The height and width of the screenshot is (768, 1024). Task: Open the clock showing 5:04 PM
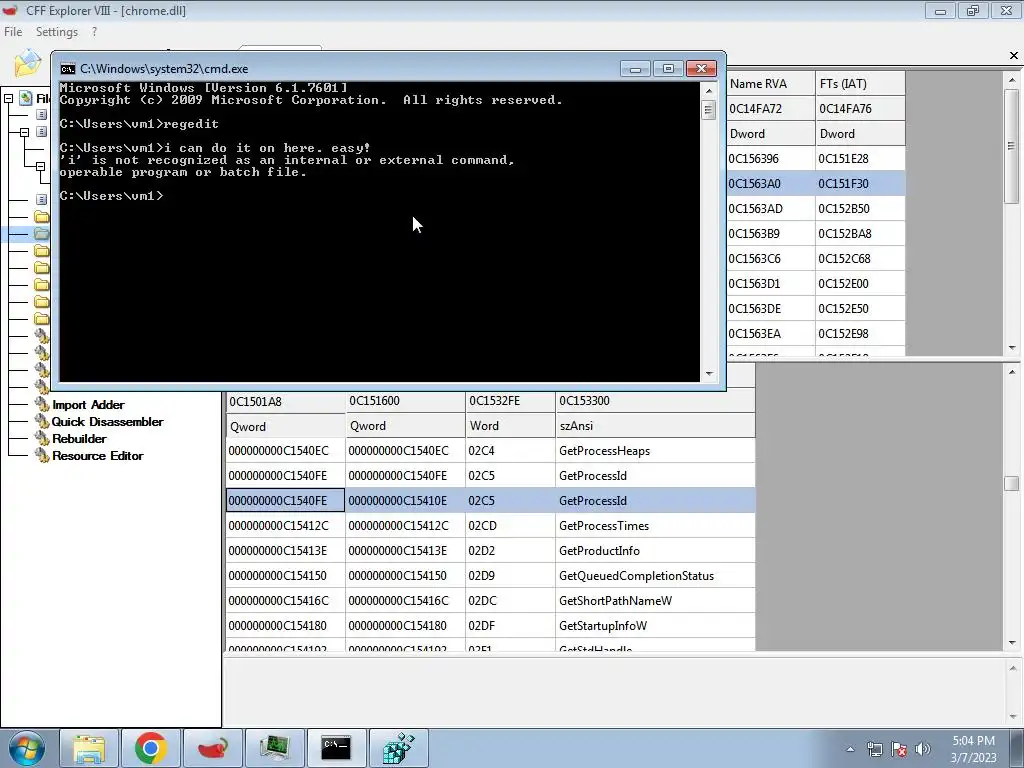(973, 749)
